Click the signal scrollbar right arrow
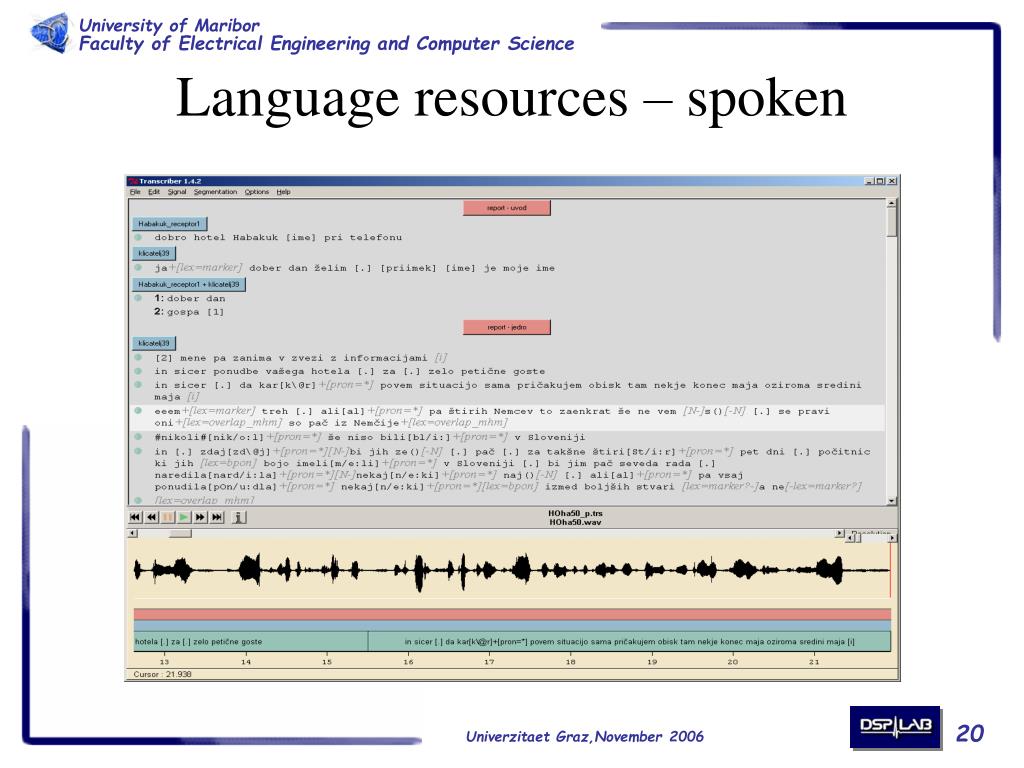This screenshot has height=768, width=1024. click(x=839, y=534)
